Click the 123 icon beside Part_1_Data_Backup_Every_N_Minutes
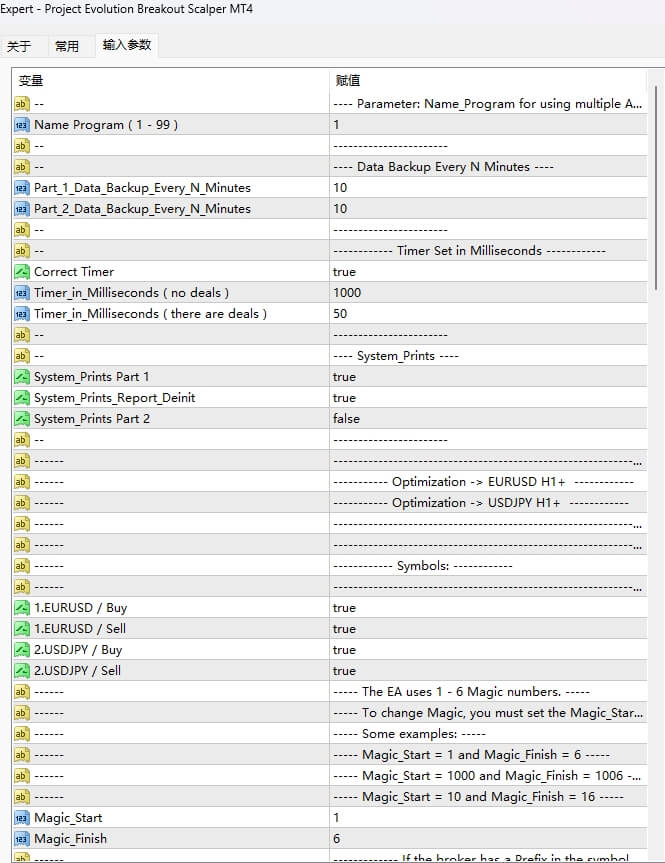The height and width of the screenshot is (863, 665). [19, 187]
